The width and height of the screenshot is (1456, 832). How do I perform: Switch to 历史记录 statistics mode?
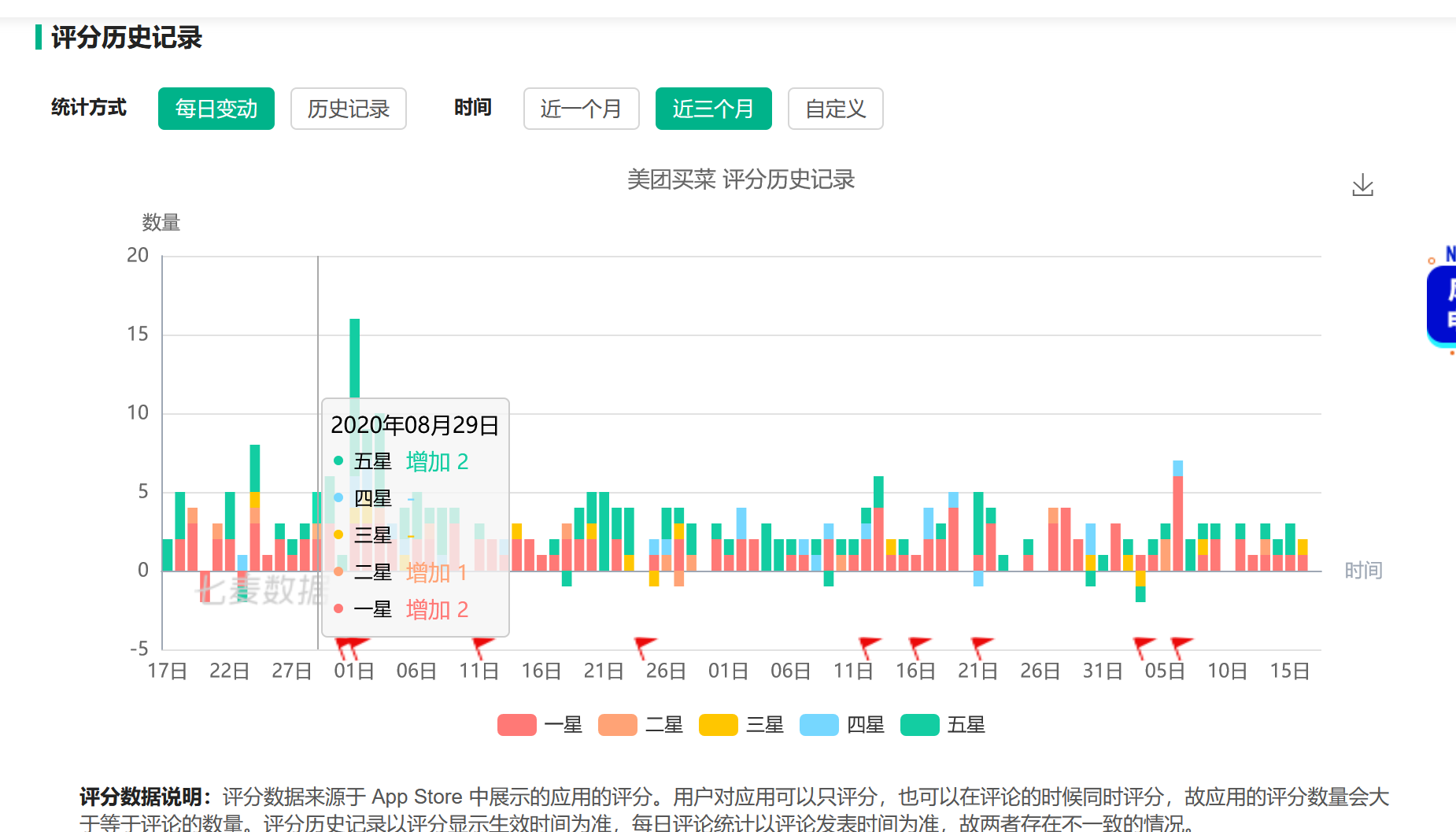tap(349, 109)
